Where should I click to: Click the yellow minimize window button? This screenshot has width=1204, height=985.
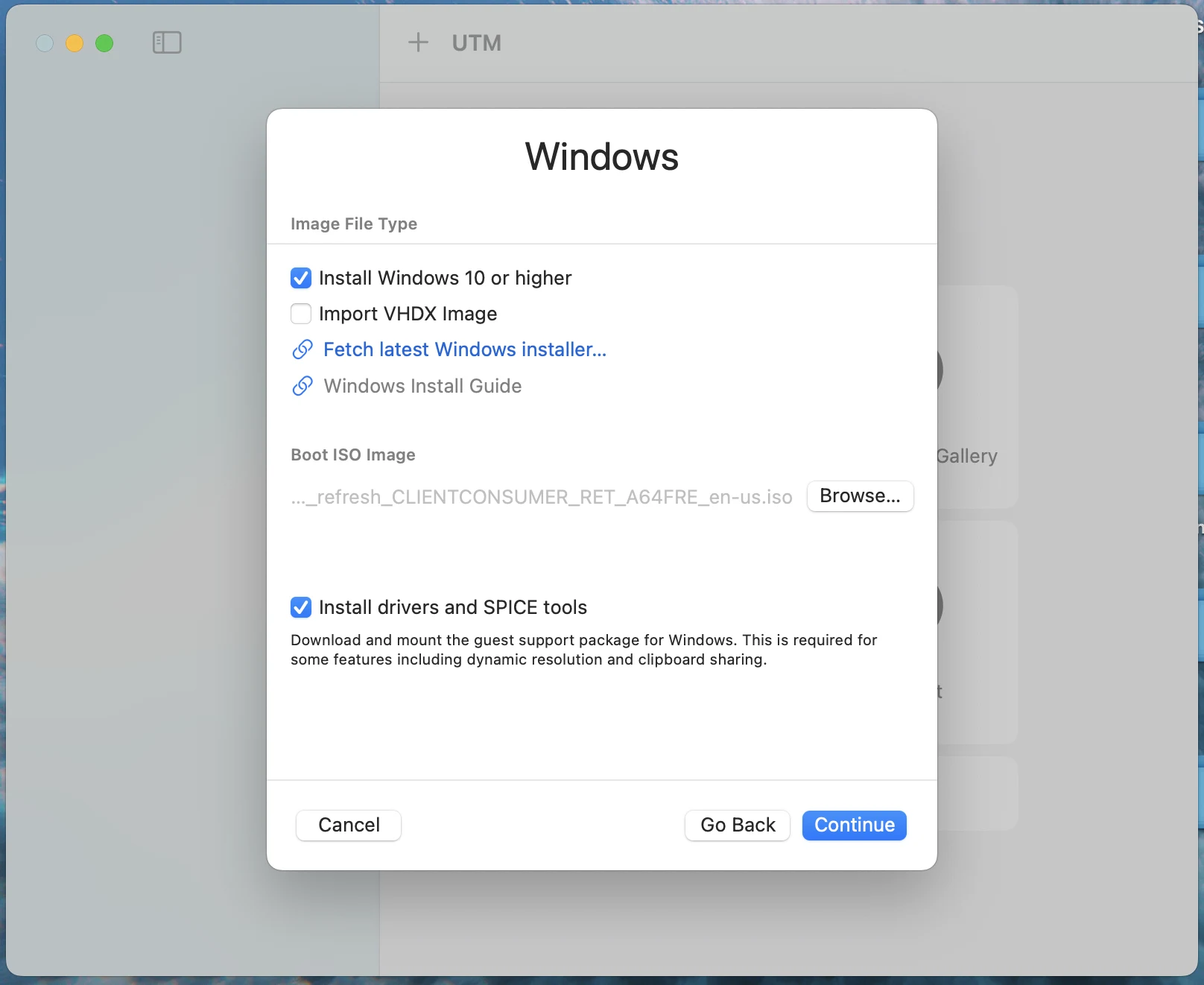pos(75,43)
